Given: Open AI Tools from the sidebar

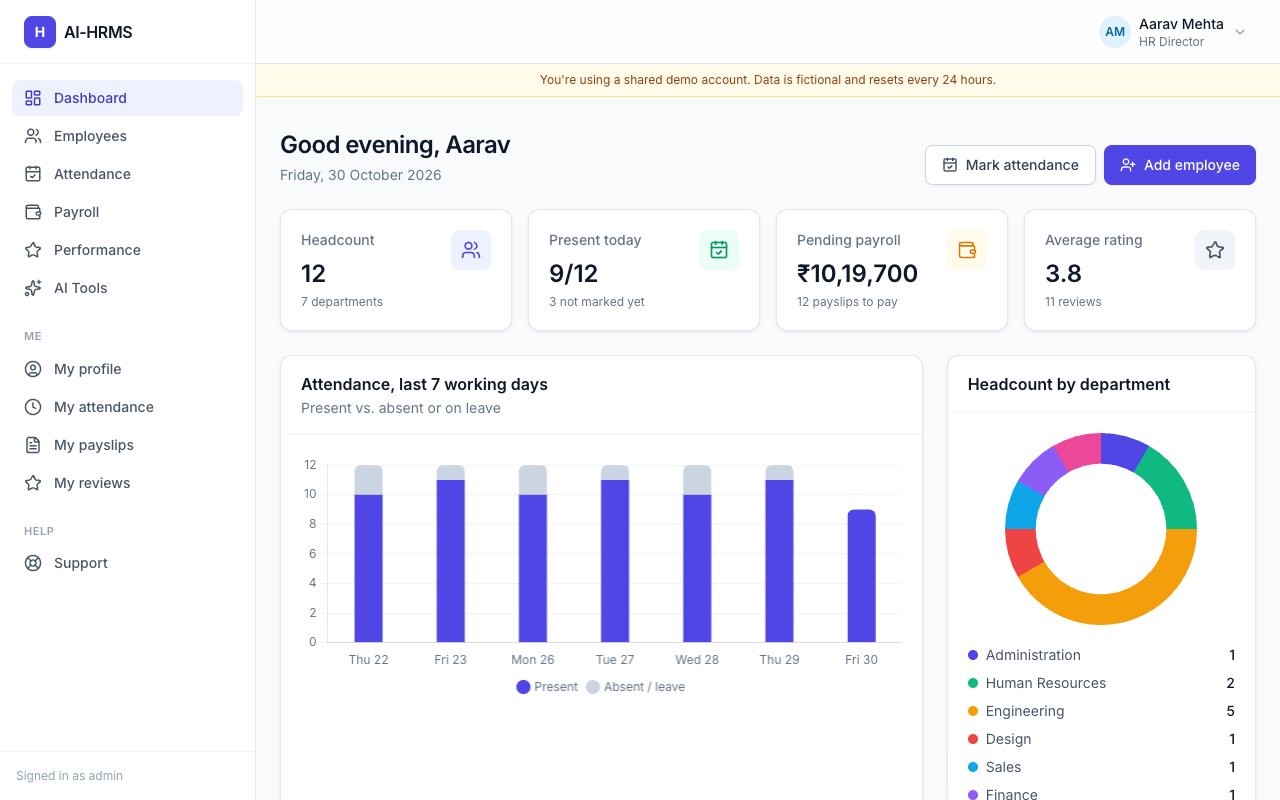Looking at the screenshot, I should tap(127, 288).
